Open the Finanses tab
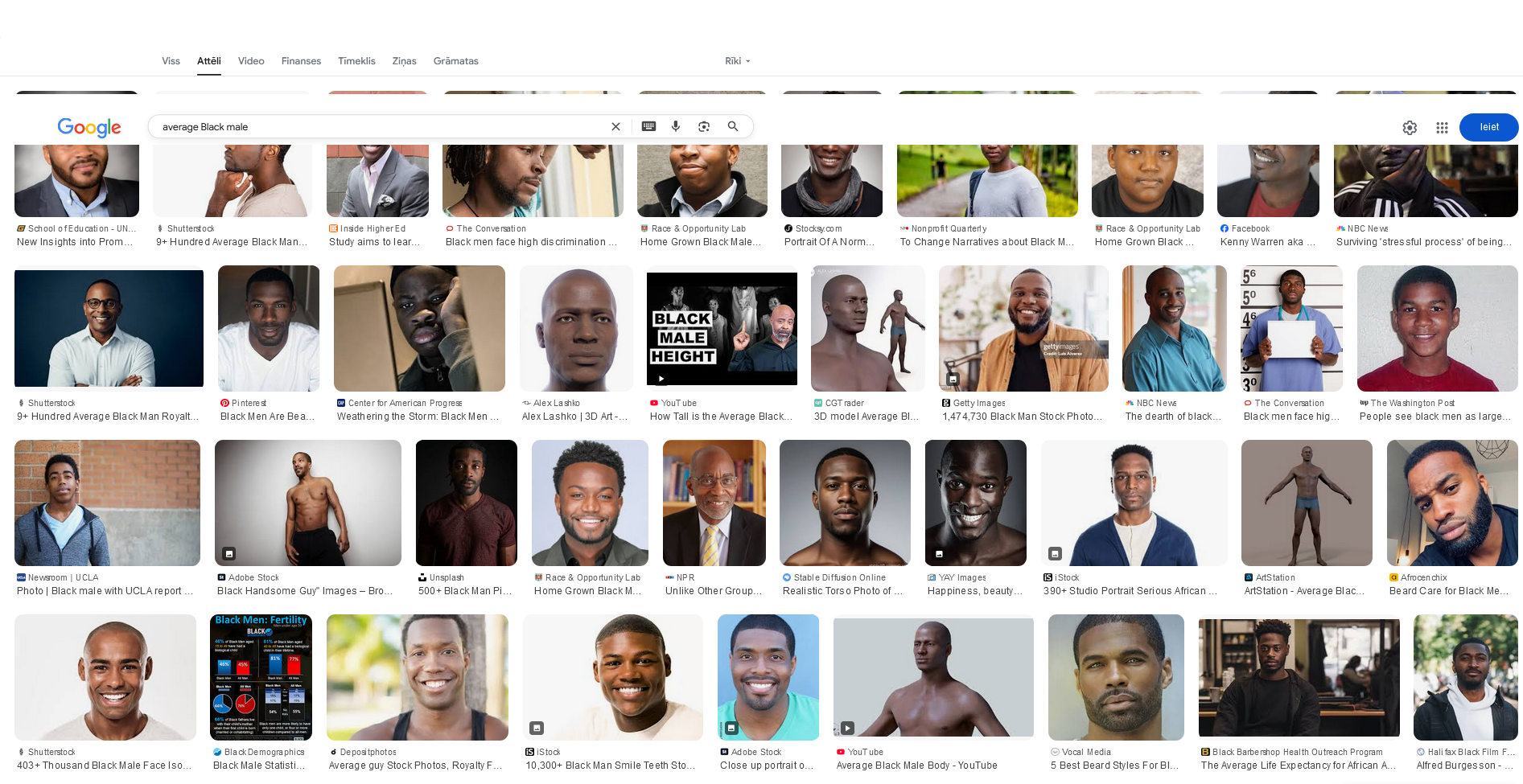Viewport: 1523px width, 784px height. (x=301, y=61)
